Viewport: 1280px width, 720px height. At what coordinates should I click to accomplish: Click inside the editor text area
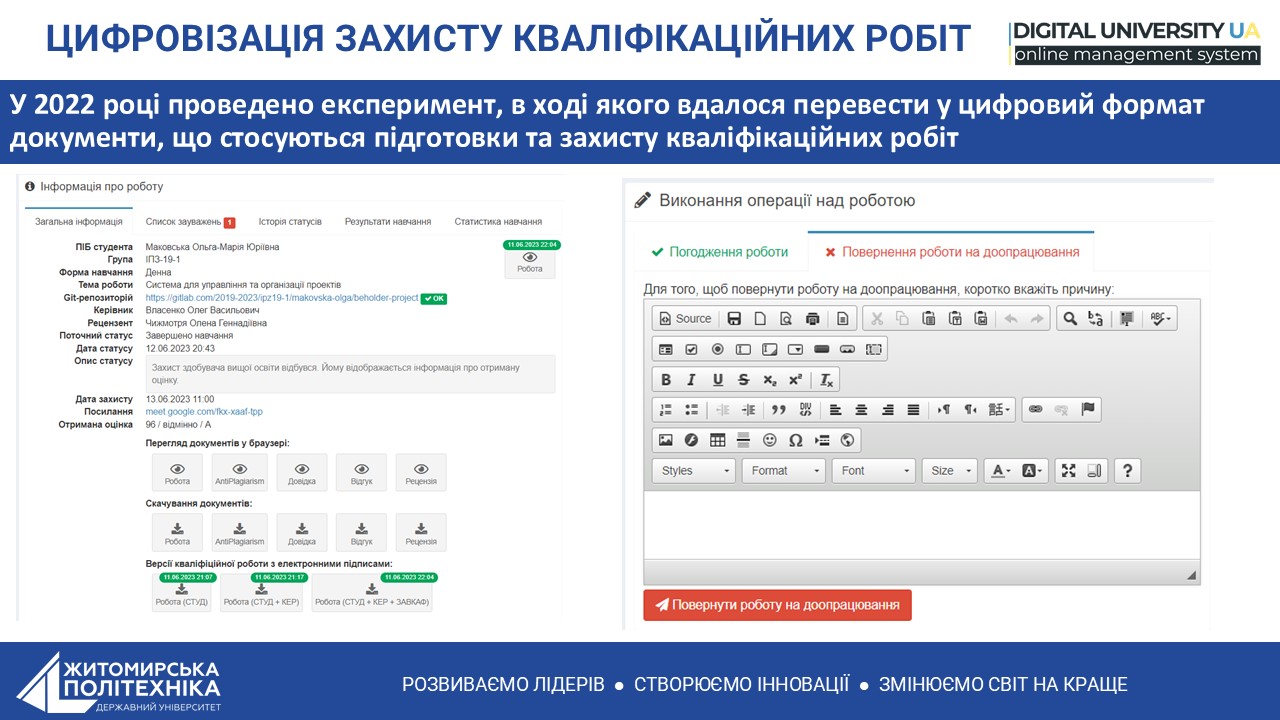[920, 525]
